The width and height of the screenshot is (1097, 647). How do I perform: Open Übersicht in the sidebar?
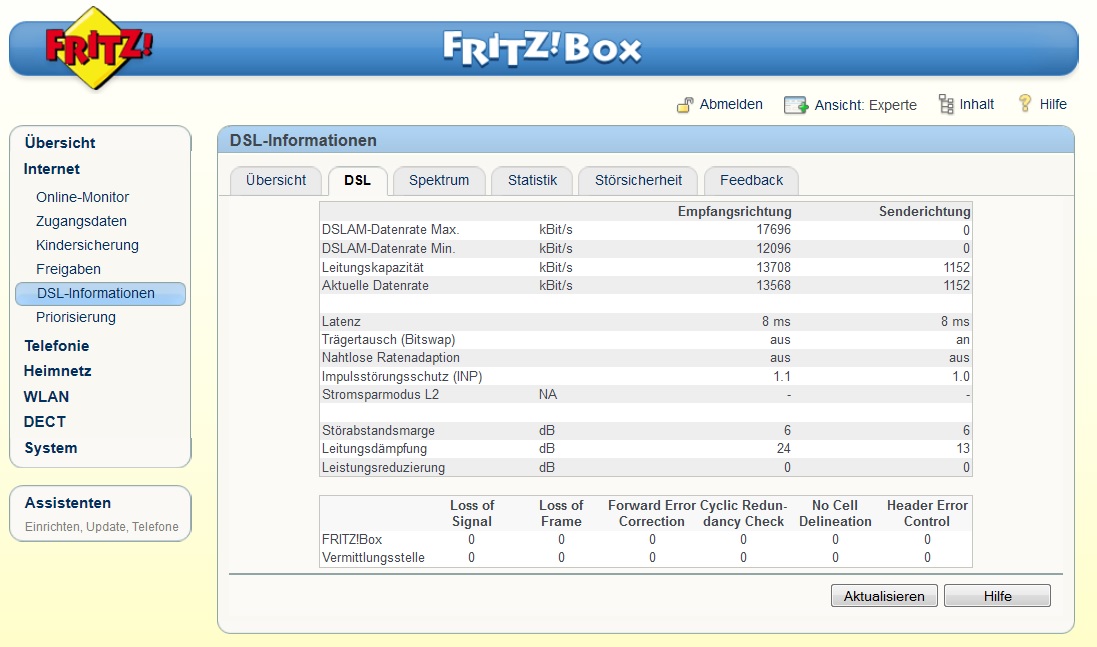(x=60, y=143)
